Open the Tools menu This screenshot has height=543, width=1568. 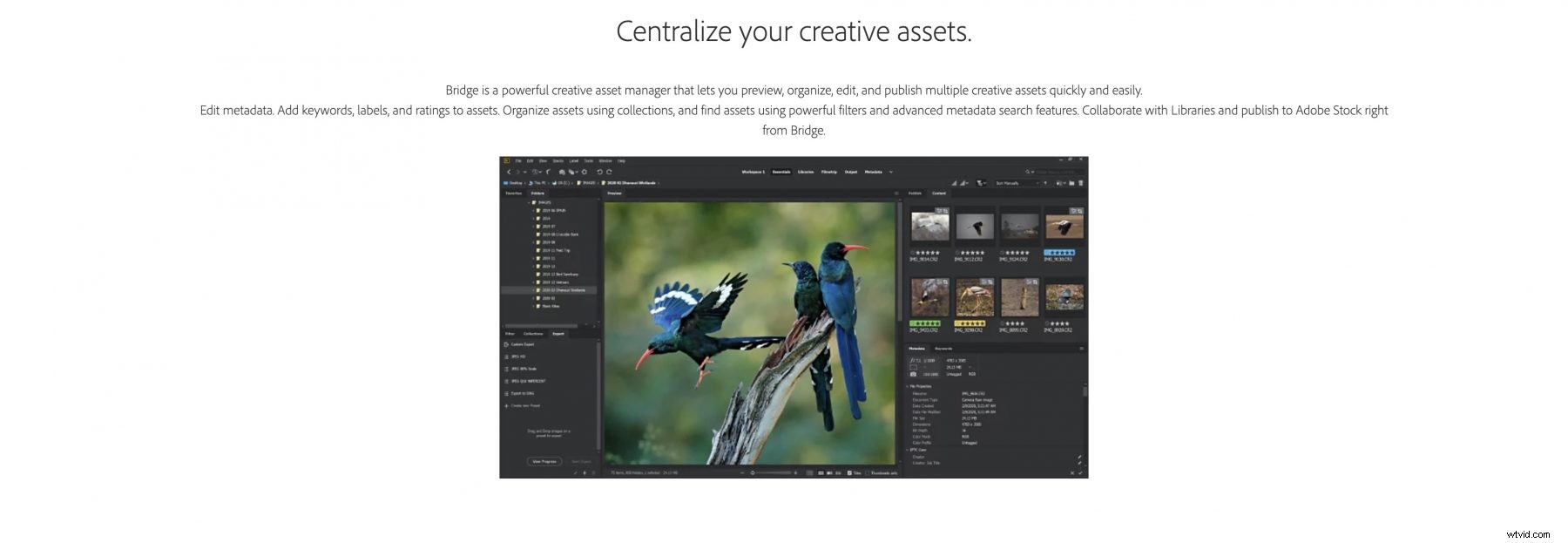pos(588,161)
